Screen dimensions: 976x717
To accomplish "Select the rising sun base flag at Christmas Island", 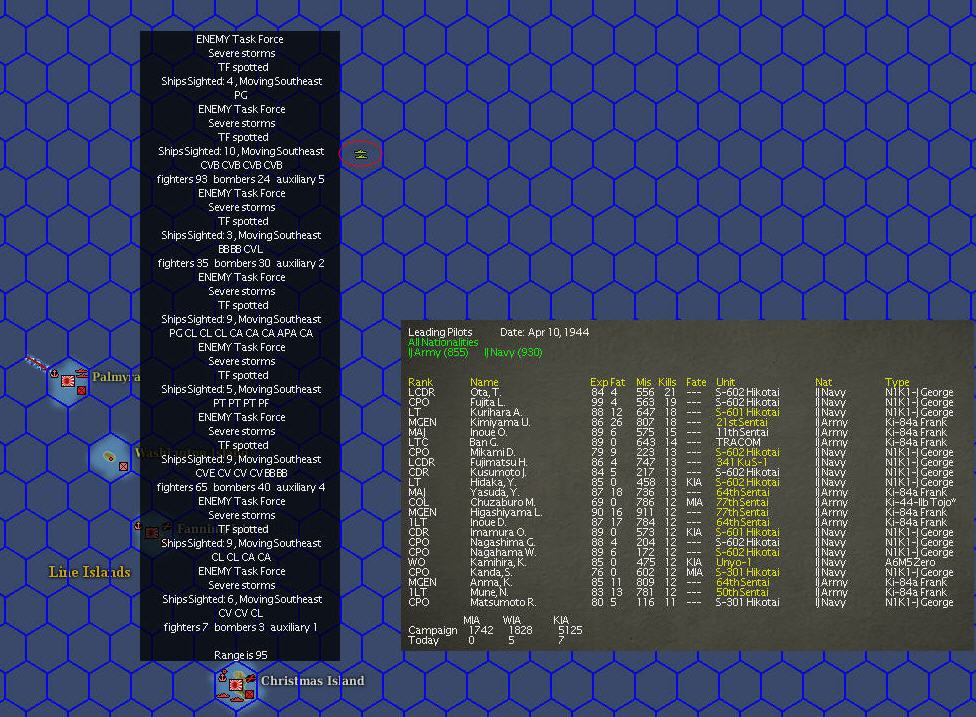I will (236, 685).
